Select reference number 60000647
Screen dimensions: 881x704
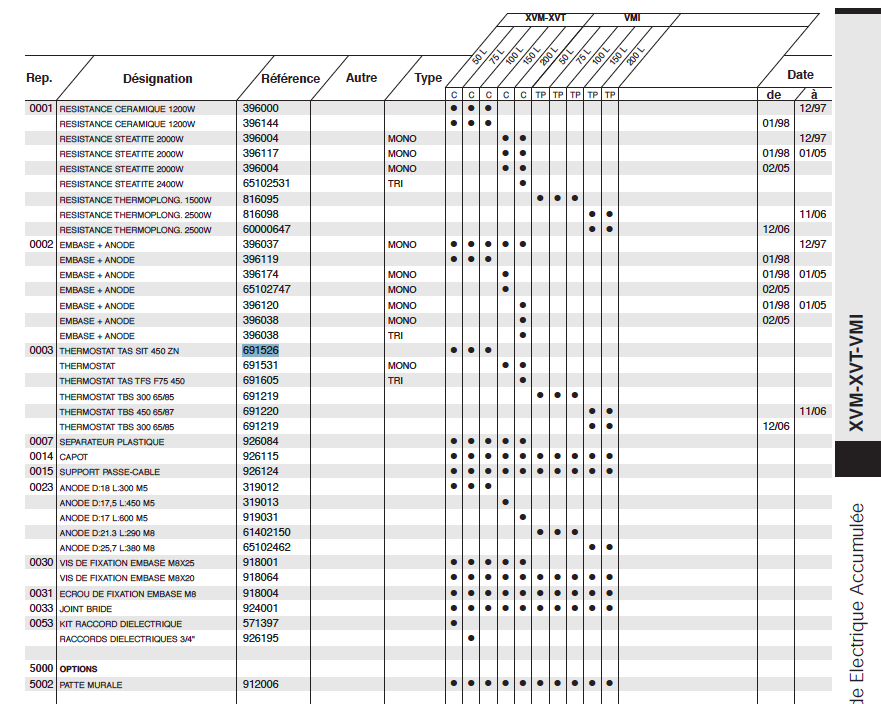click(266, 229)
